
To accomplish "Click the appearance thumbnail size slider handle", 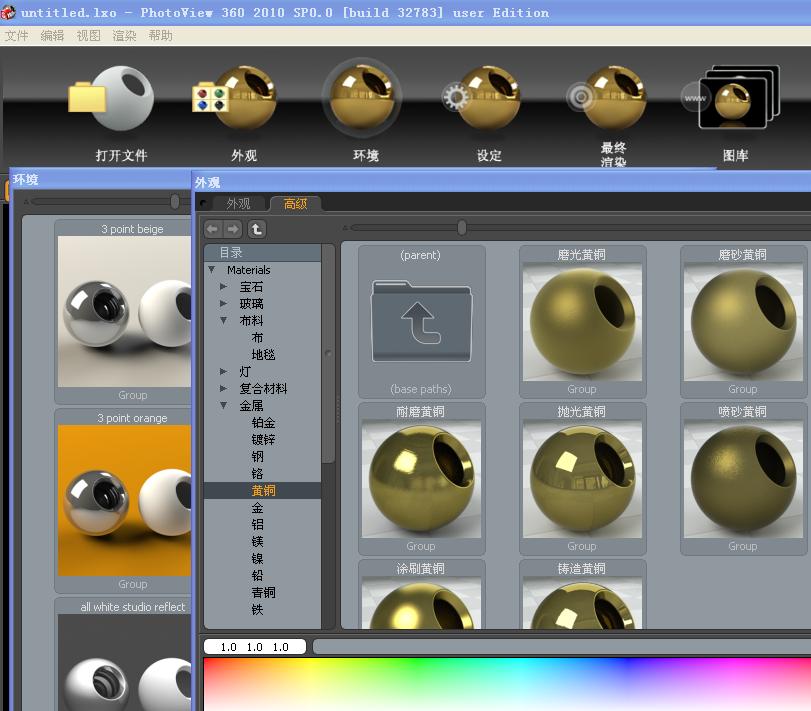I will (462, 228).
